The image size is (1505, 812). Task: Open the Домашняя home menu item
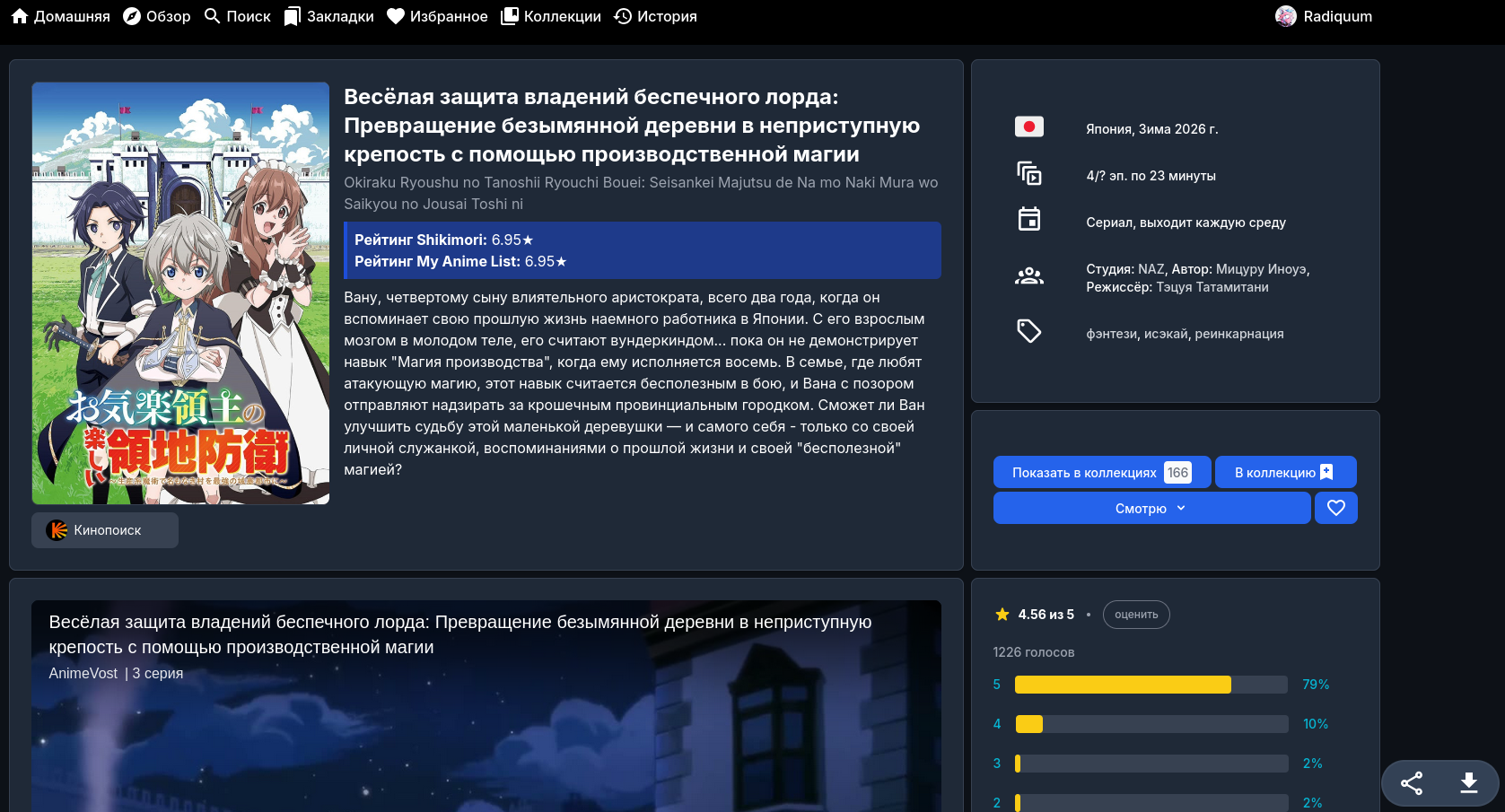click(60, 16)
